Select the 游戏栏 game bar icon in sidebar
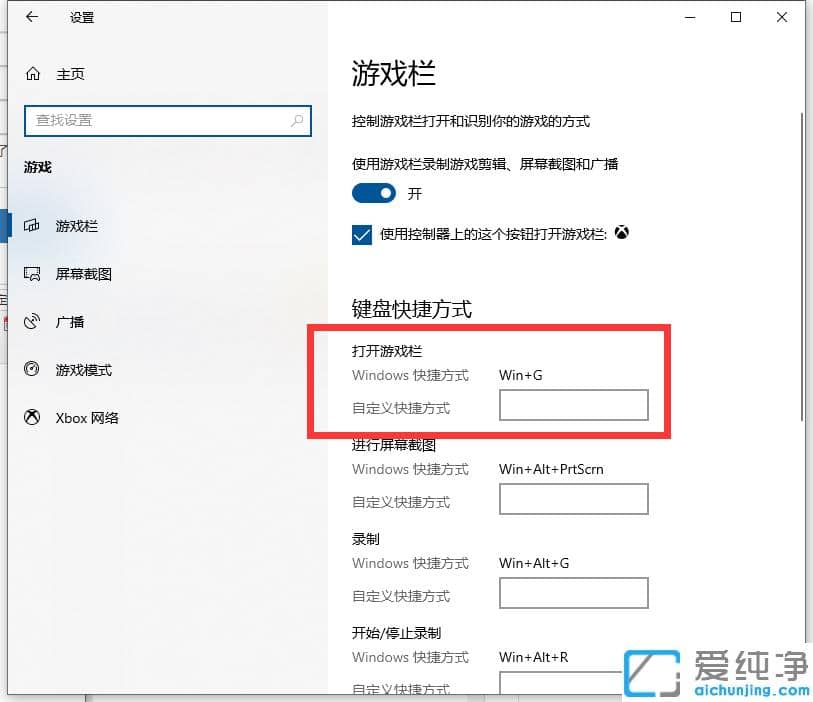This screenshot has width=813, height=702. click(x=33, y=226)
